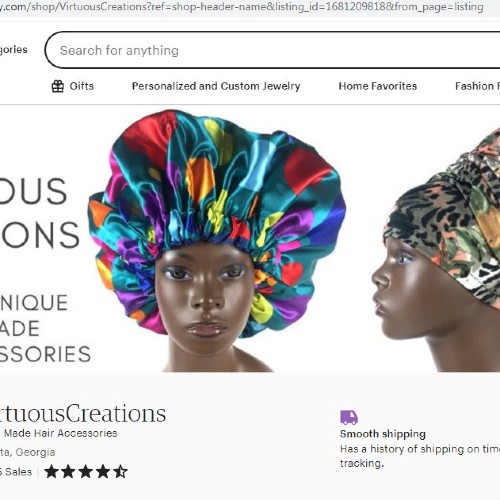Open Personalized and Custom Jewelry category
Viewport: 500px width, 500px height.
pos(216,86)
